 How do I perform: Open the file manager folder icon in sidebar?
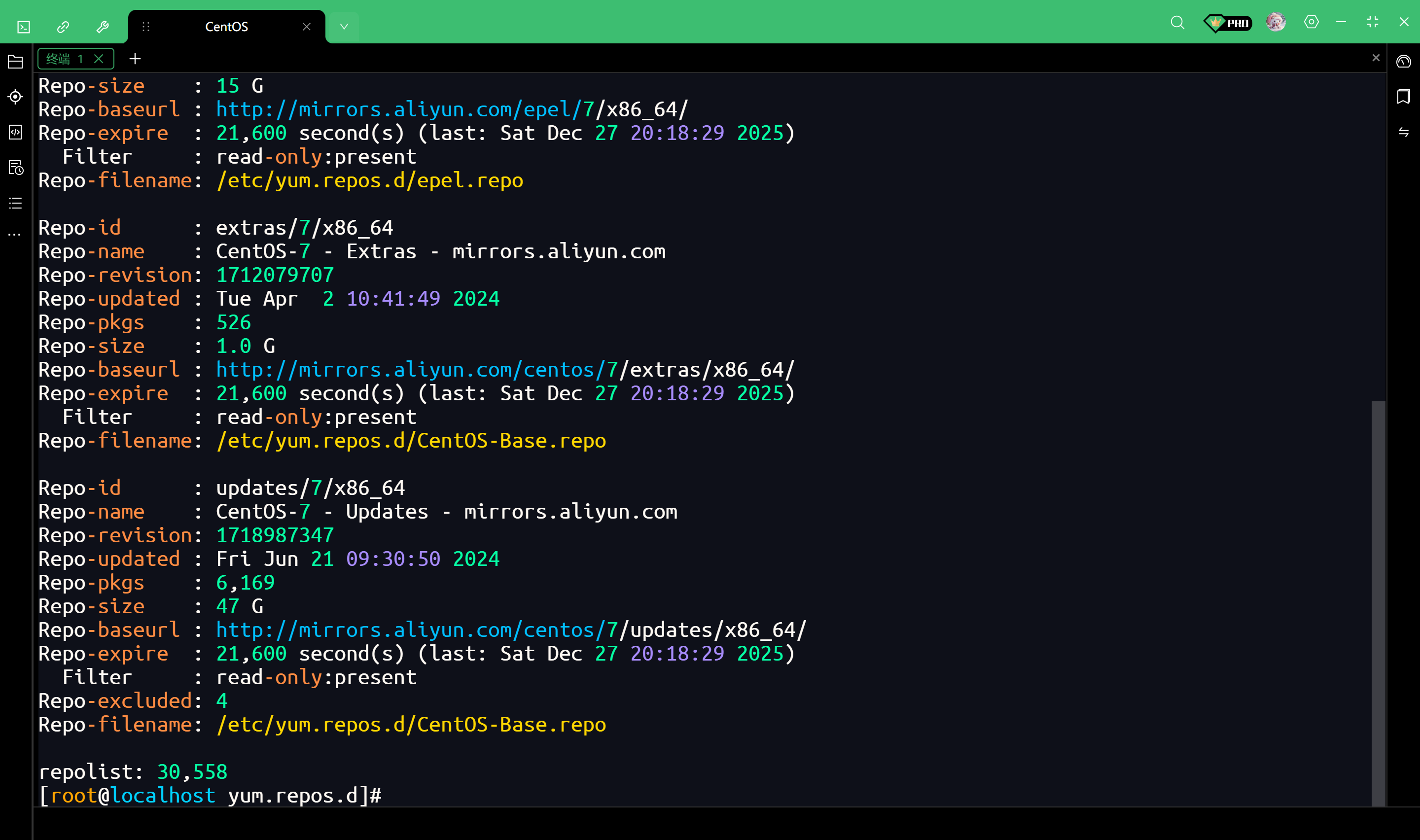(15, 62)
